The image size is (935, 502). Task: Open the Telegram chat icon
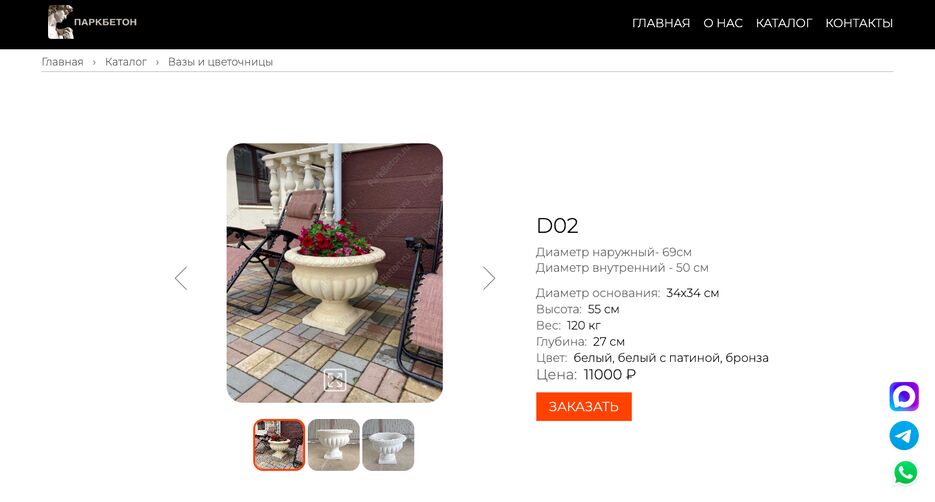click(x=904, y=435)
